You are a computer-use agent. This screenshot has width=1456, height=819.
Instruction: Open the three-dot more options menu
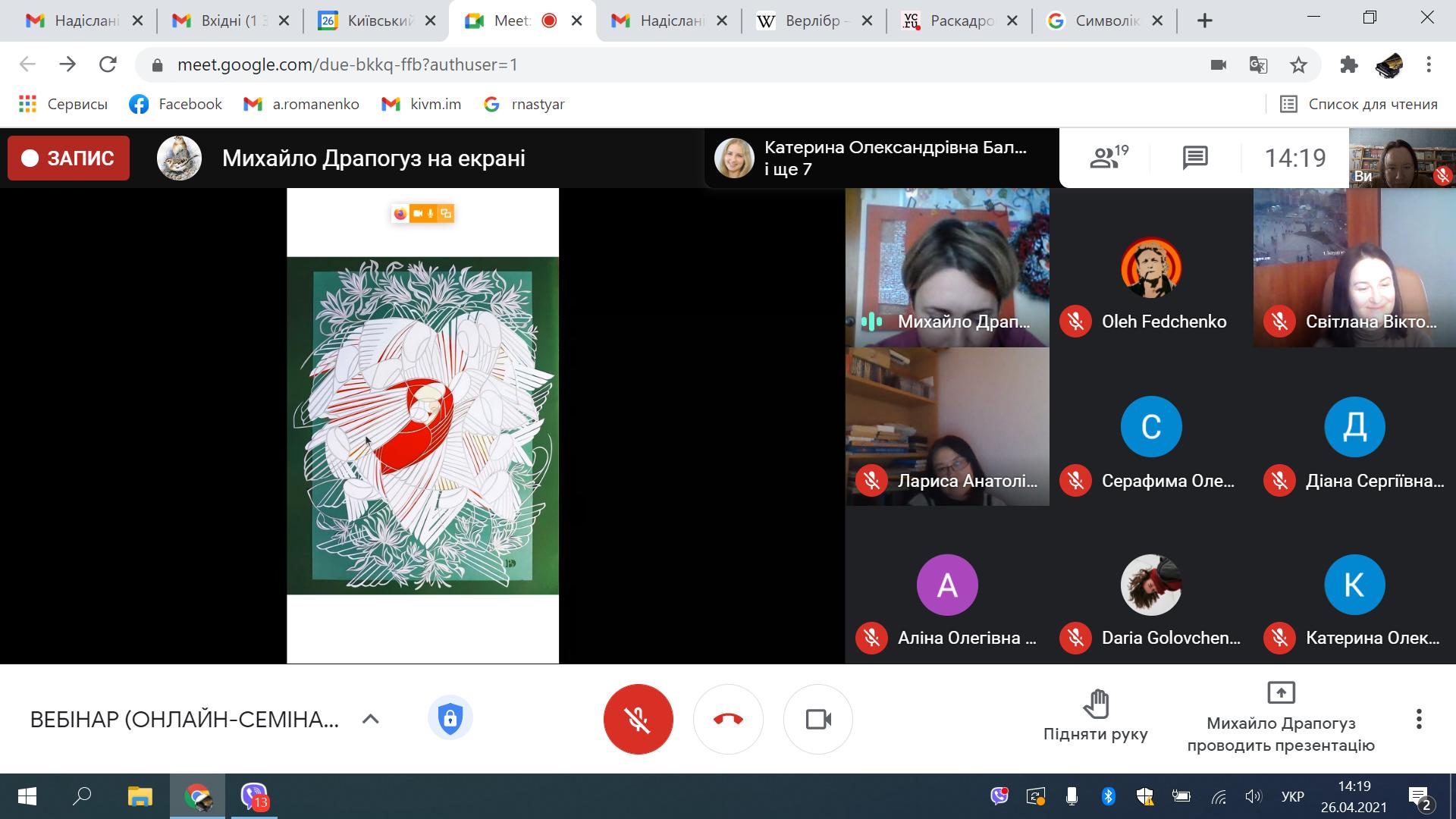pos(1418,719)
